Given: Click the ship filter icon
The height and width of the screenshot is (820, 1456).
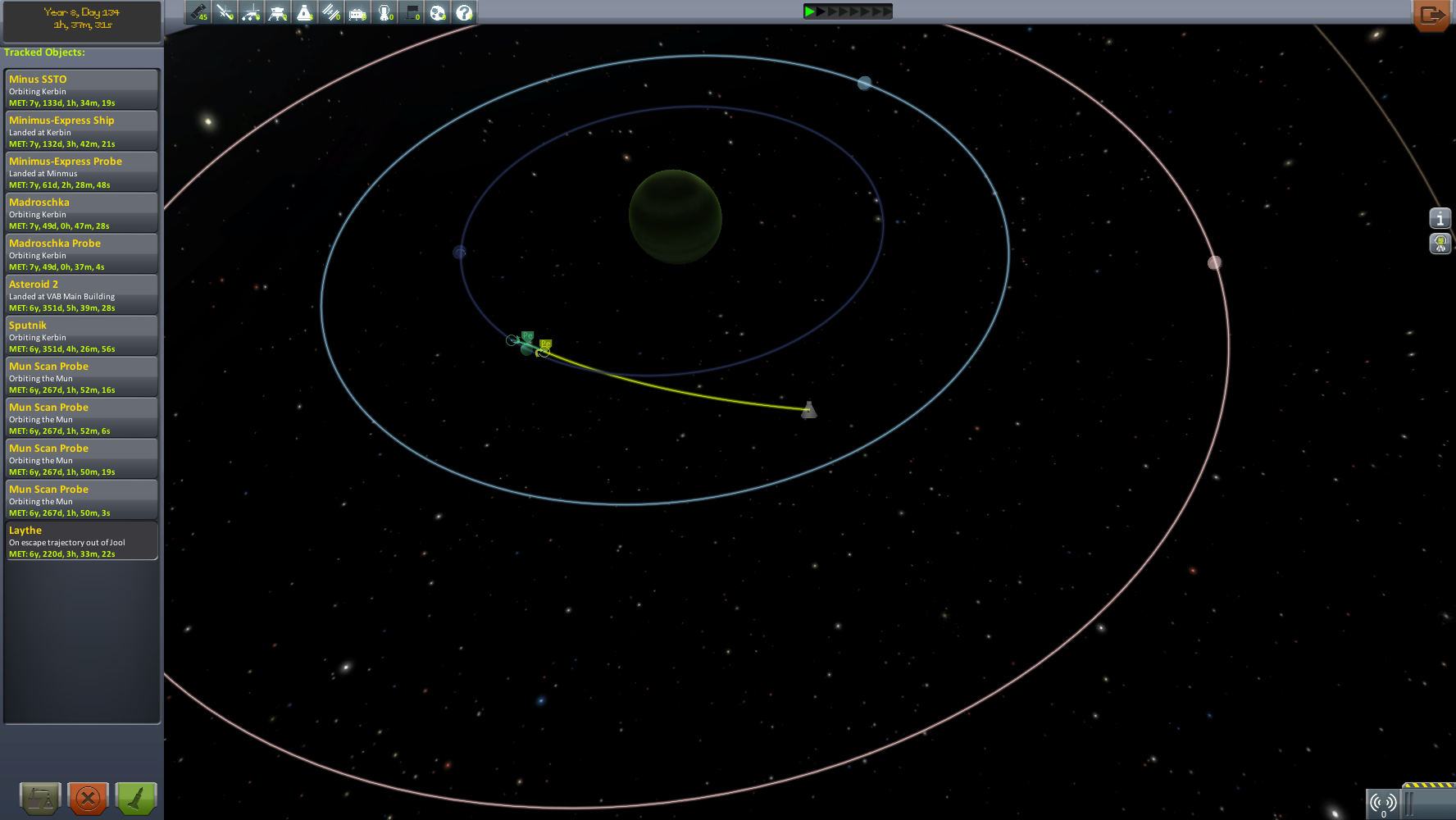Looking at the screenshot, I should pos(304,12).
